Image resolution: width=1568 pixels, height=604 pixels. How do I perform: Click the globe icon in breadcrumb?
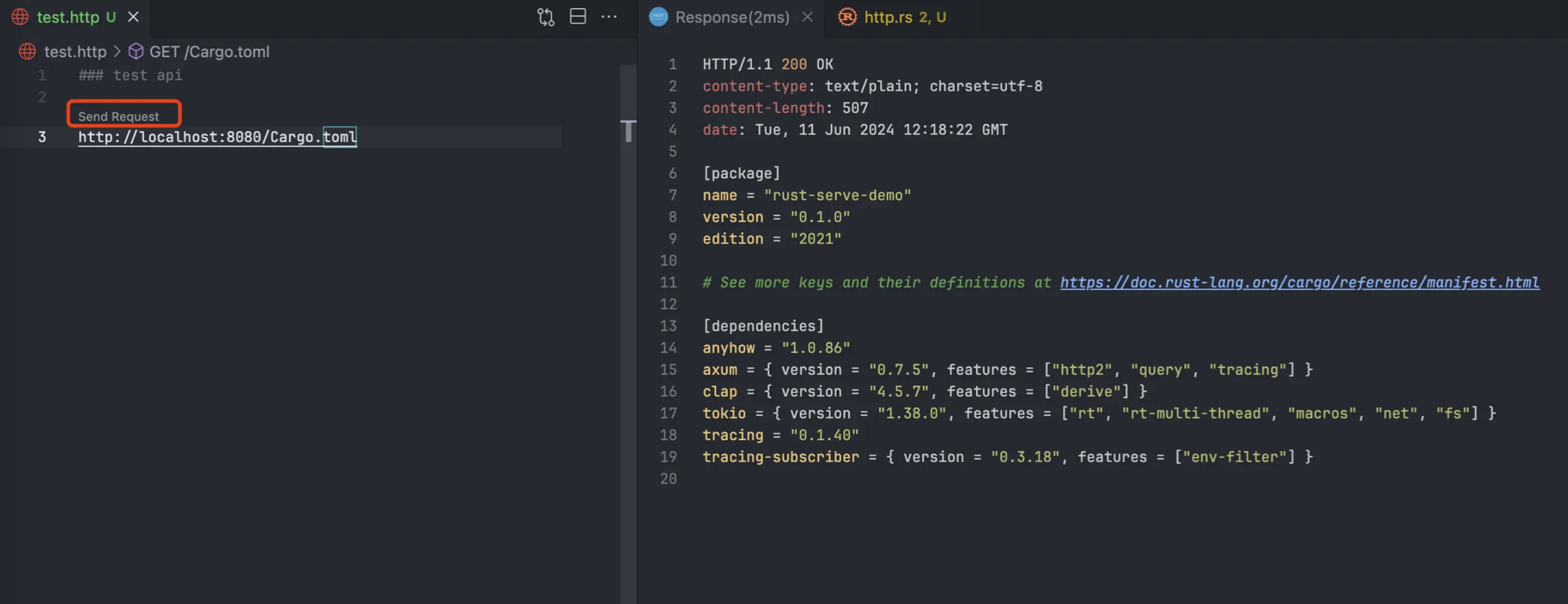coord(27,51)
